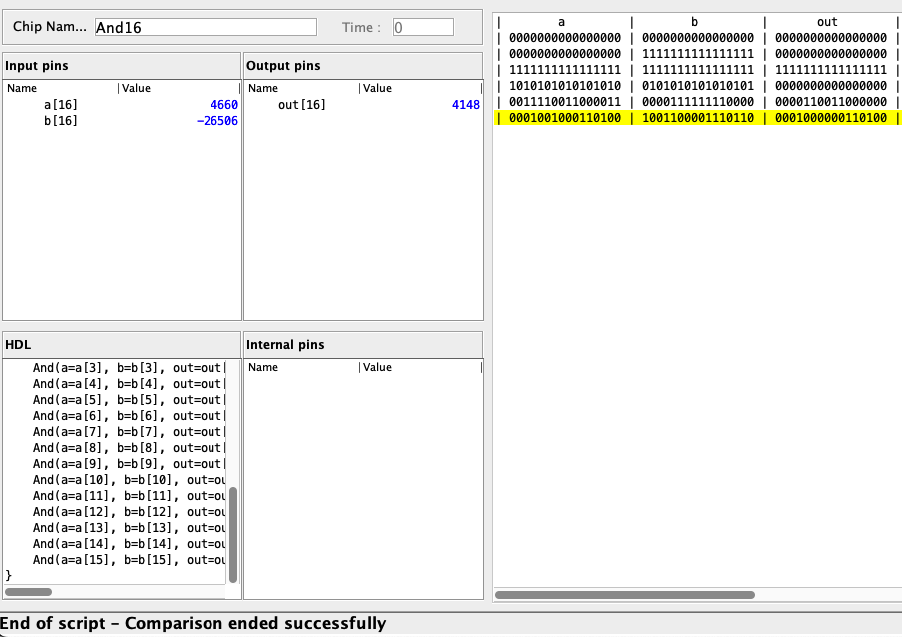The width and height of the screenshot is (902, 637).
Task: Click the Internal pins panel title
Action: click(x=285, y=345)
